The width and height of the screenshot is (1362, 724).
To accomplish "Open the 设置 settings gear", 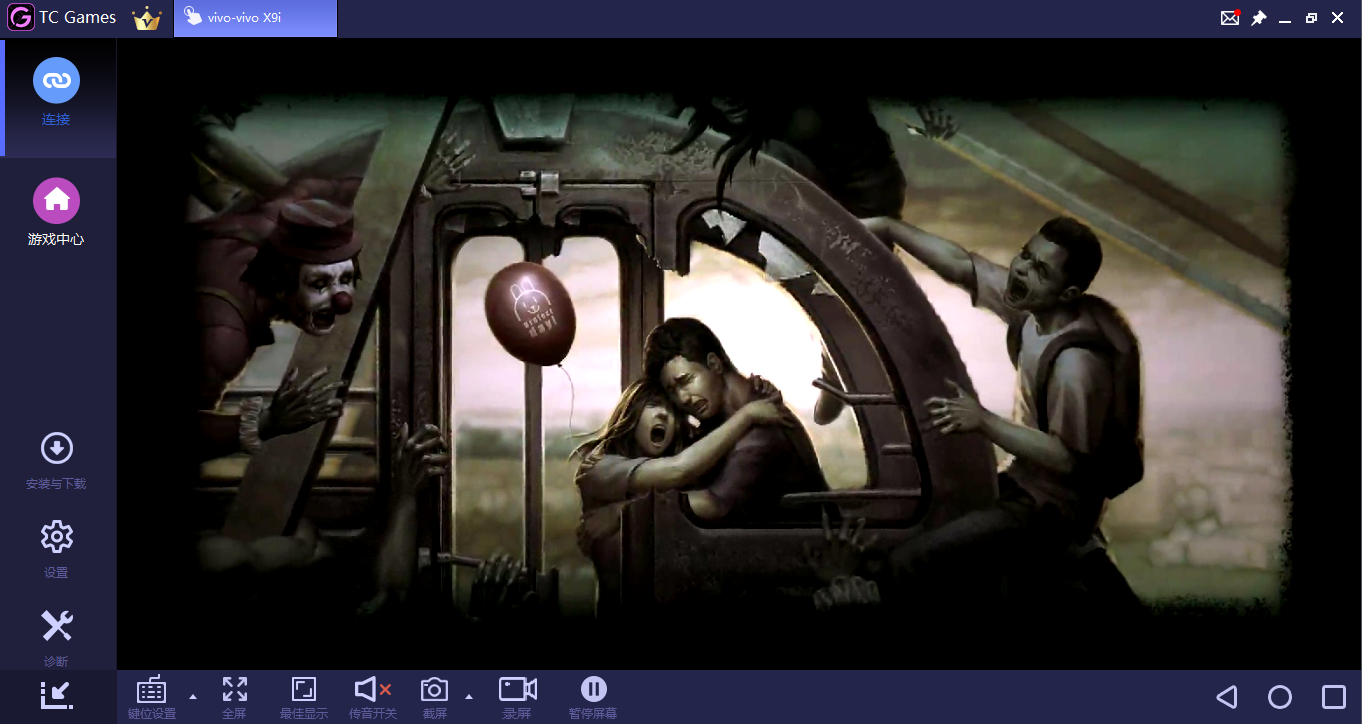I will click(57, 549).
